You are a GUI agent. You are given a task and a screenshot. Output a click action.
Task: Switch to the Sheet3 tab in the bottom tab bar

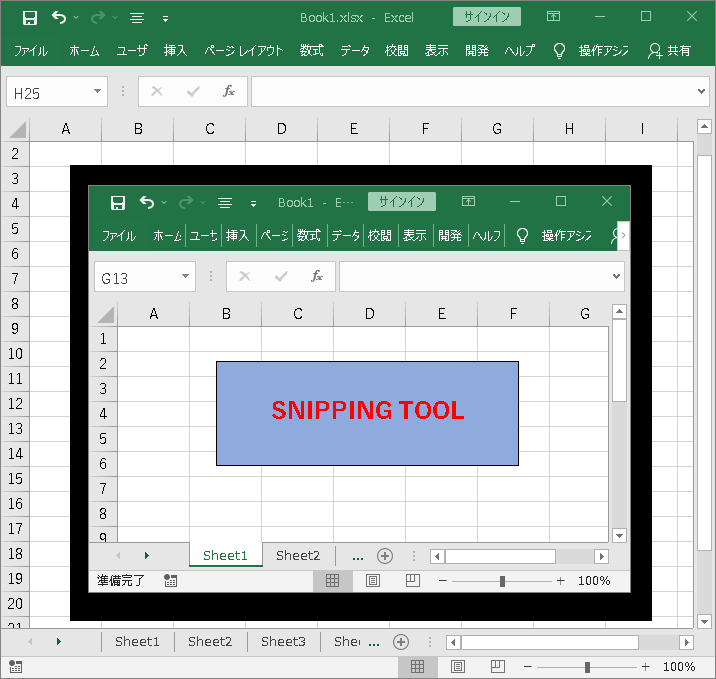coord(283,642)
